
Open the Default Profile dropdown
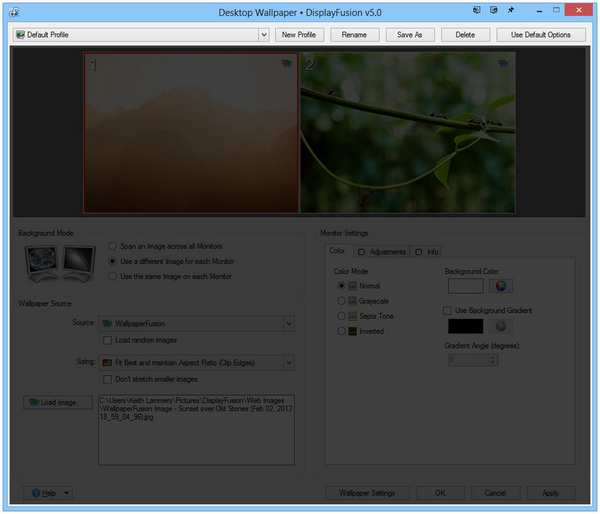(x=263, y=35)
